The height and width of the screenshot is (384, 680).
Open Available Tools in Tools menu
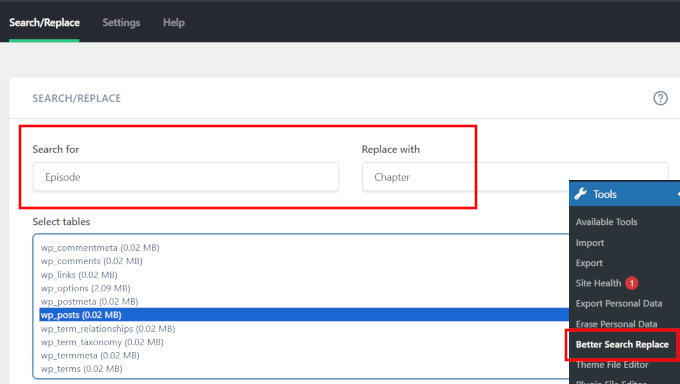coord(606,222)
